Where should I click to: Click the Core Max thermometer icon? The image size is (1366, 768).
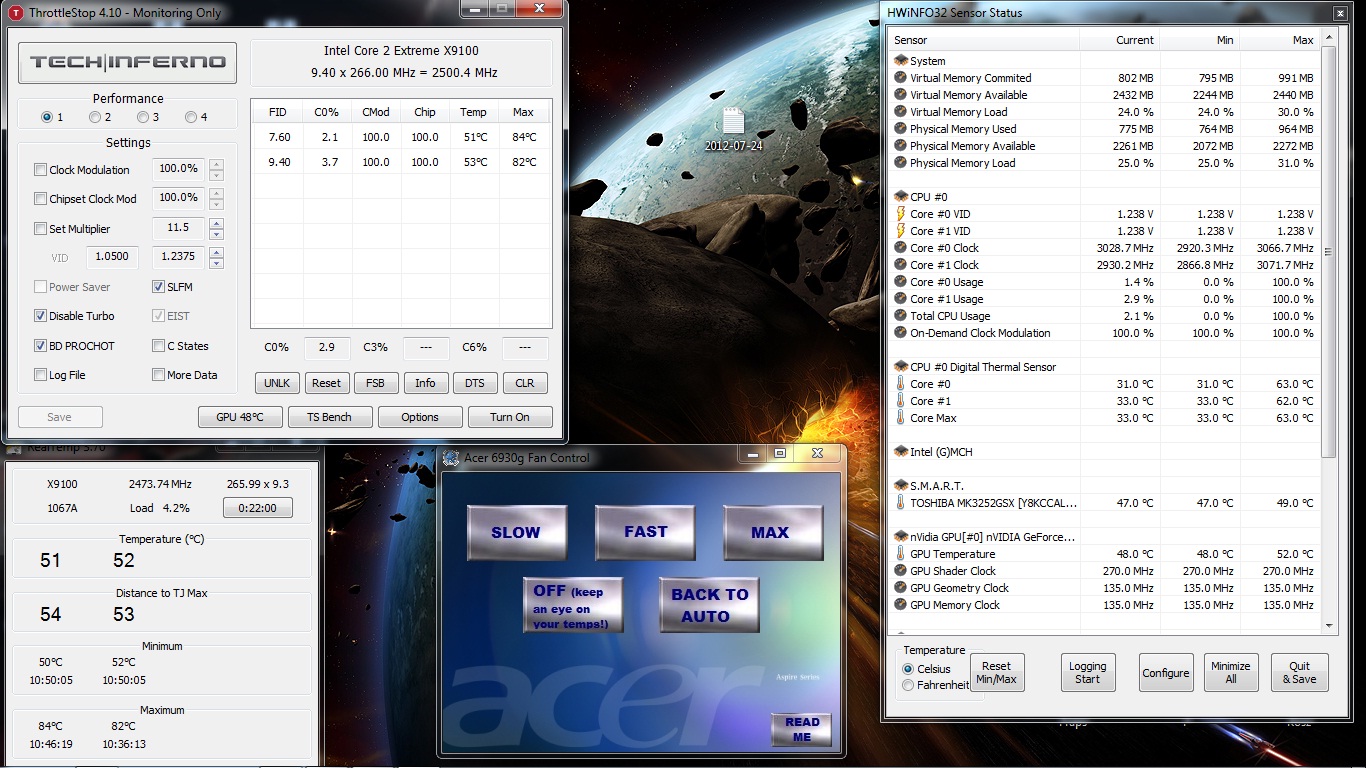pyautogui.click(x=900, y=418)
